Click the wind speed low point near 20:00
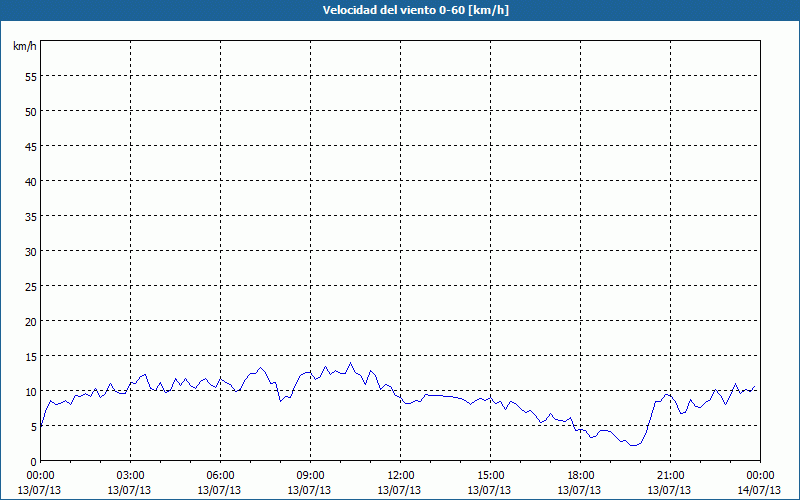The image size is (800, 500). (x=634, y=445)
